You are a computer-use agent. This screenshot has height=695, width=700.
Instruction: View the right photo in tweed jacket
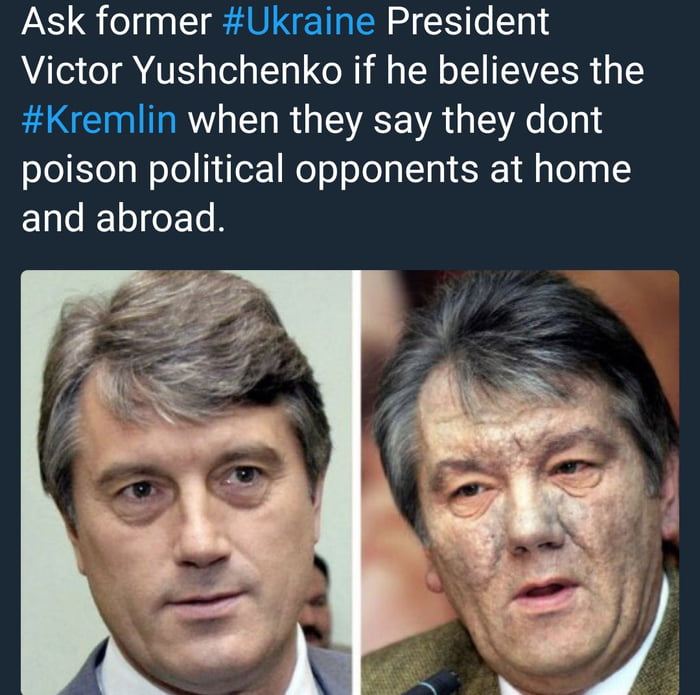click(x=520, y=482)
